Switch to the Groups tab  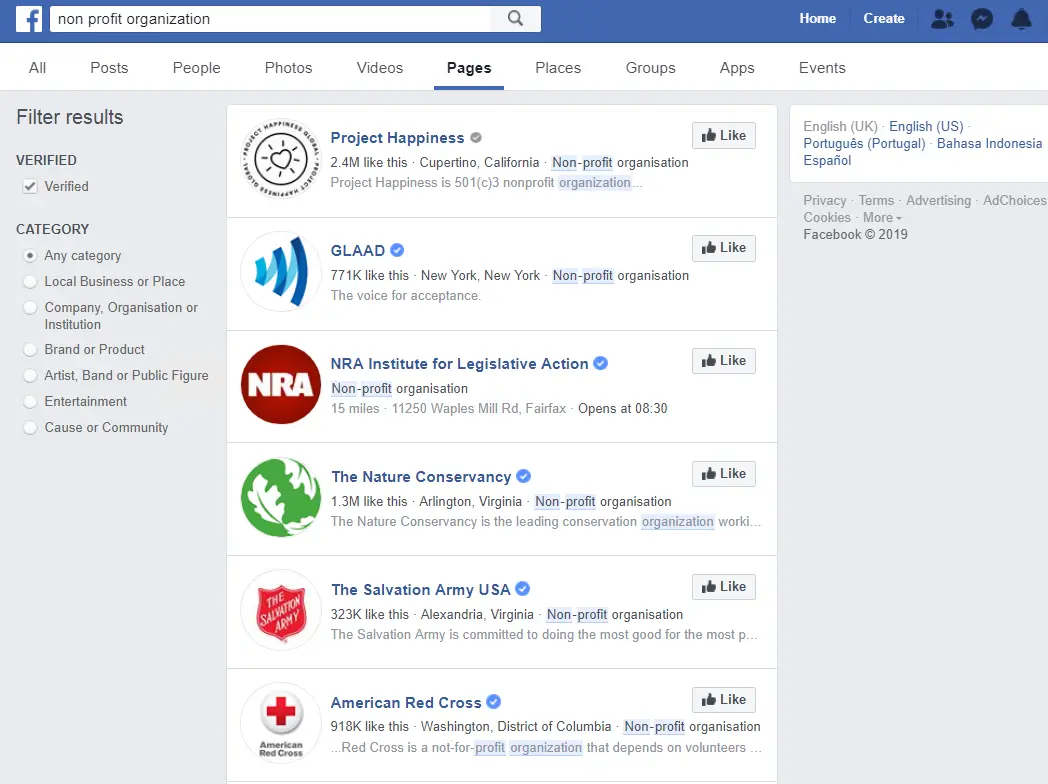[650, 68]
